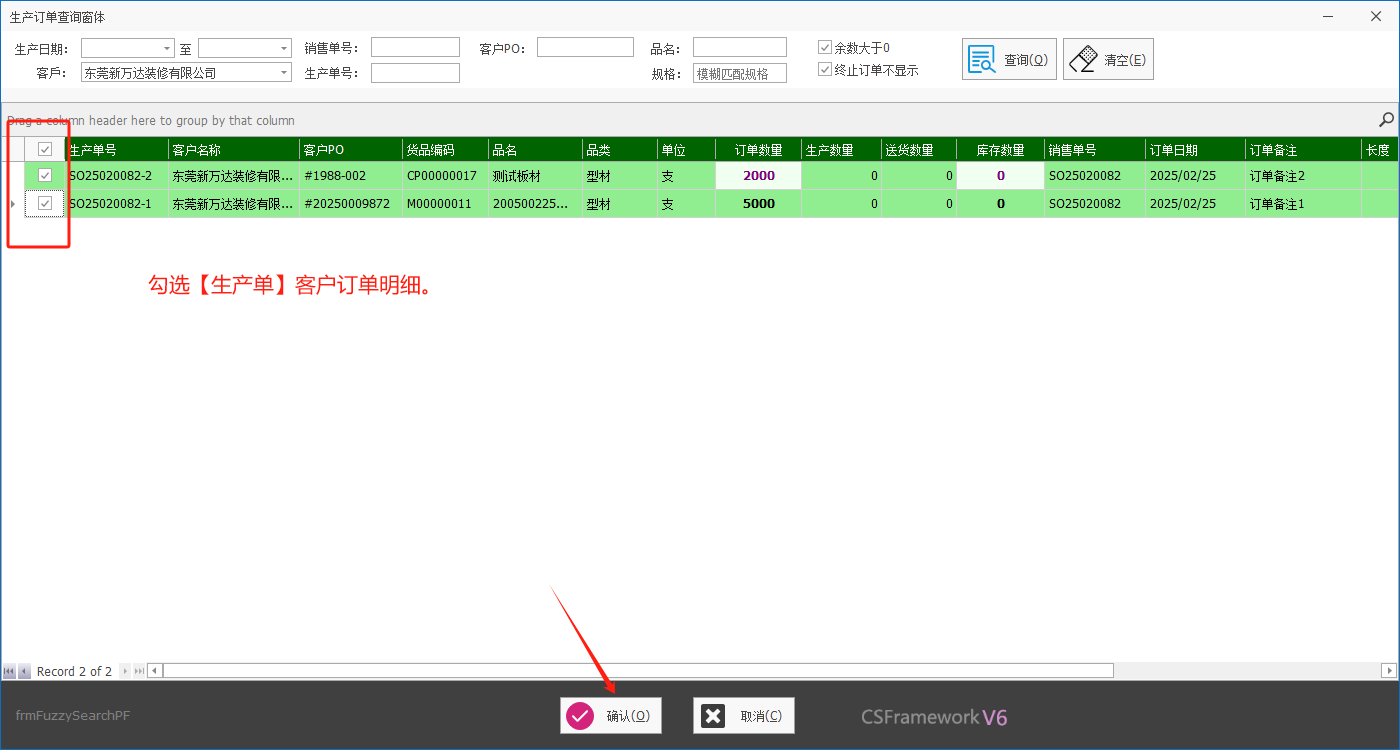Open the 生产日期 start date dropdown

(x=168, y=48)
